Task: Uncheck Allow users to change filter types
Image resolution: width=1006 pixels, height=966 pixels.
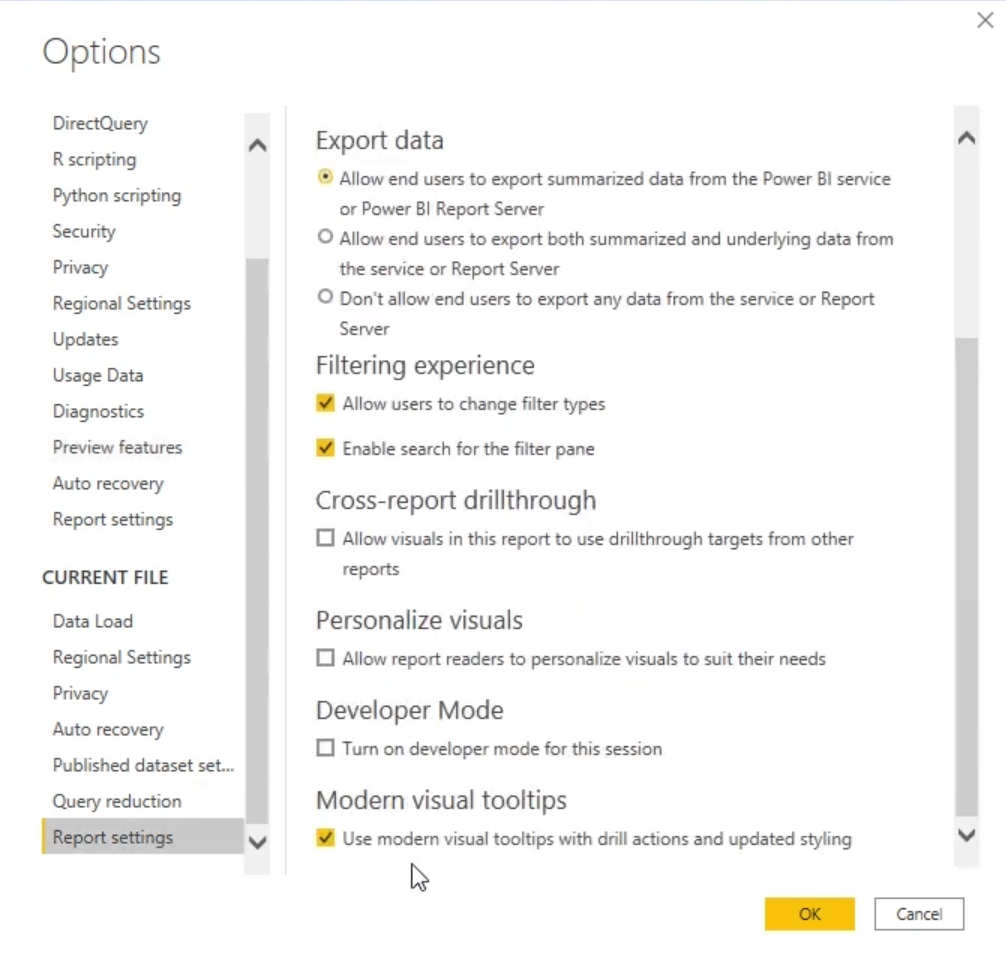Action: point(325,403)
